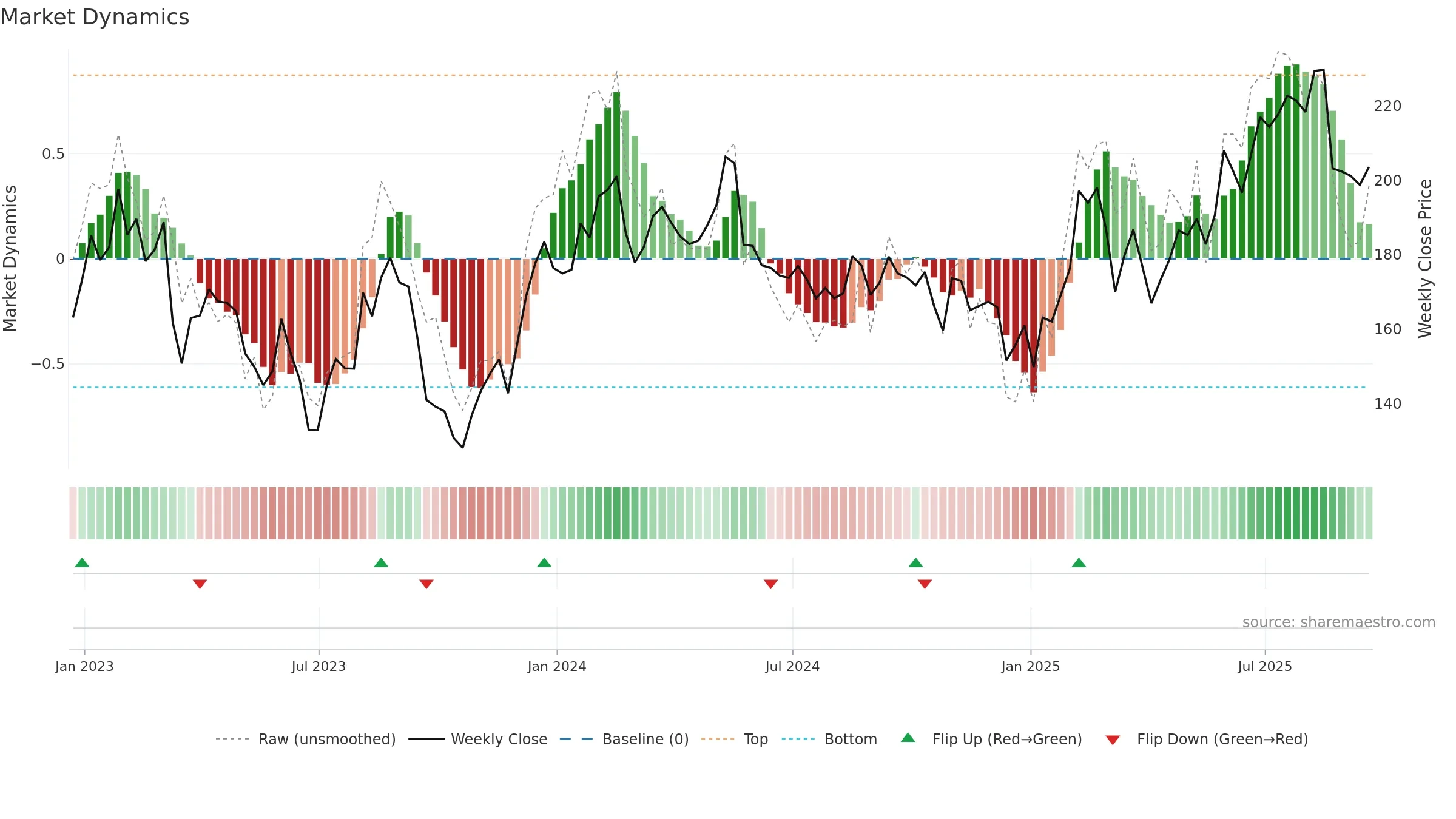Select the Jan 2023 flip-up green triangle marker
Viewport: 1456px width, 819px height.
[82, 562]
